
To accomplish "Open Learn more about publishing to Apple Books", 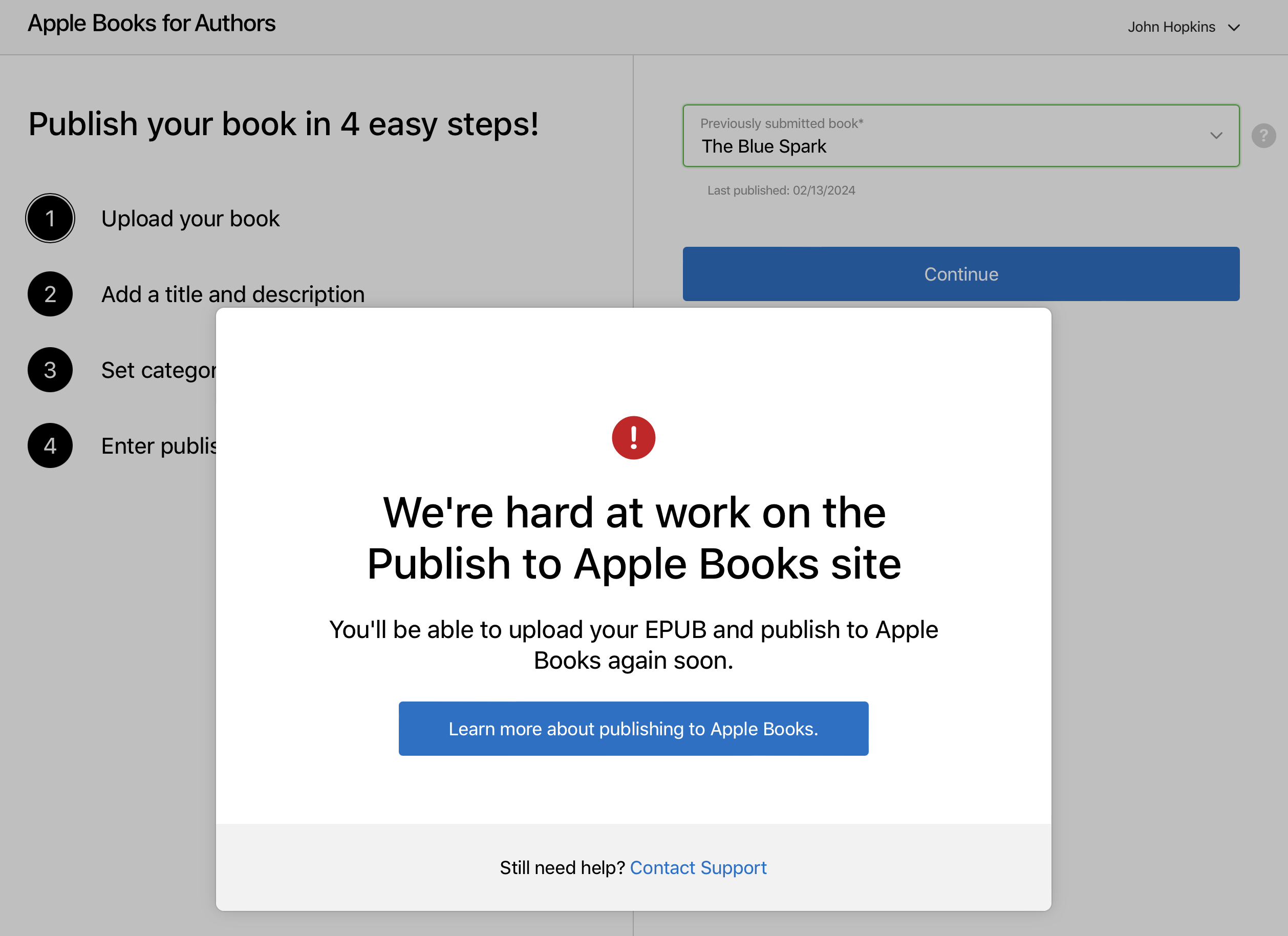I will (x=633, y=728).
